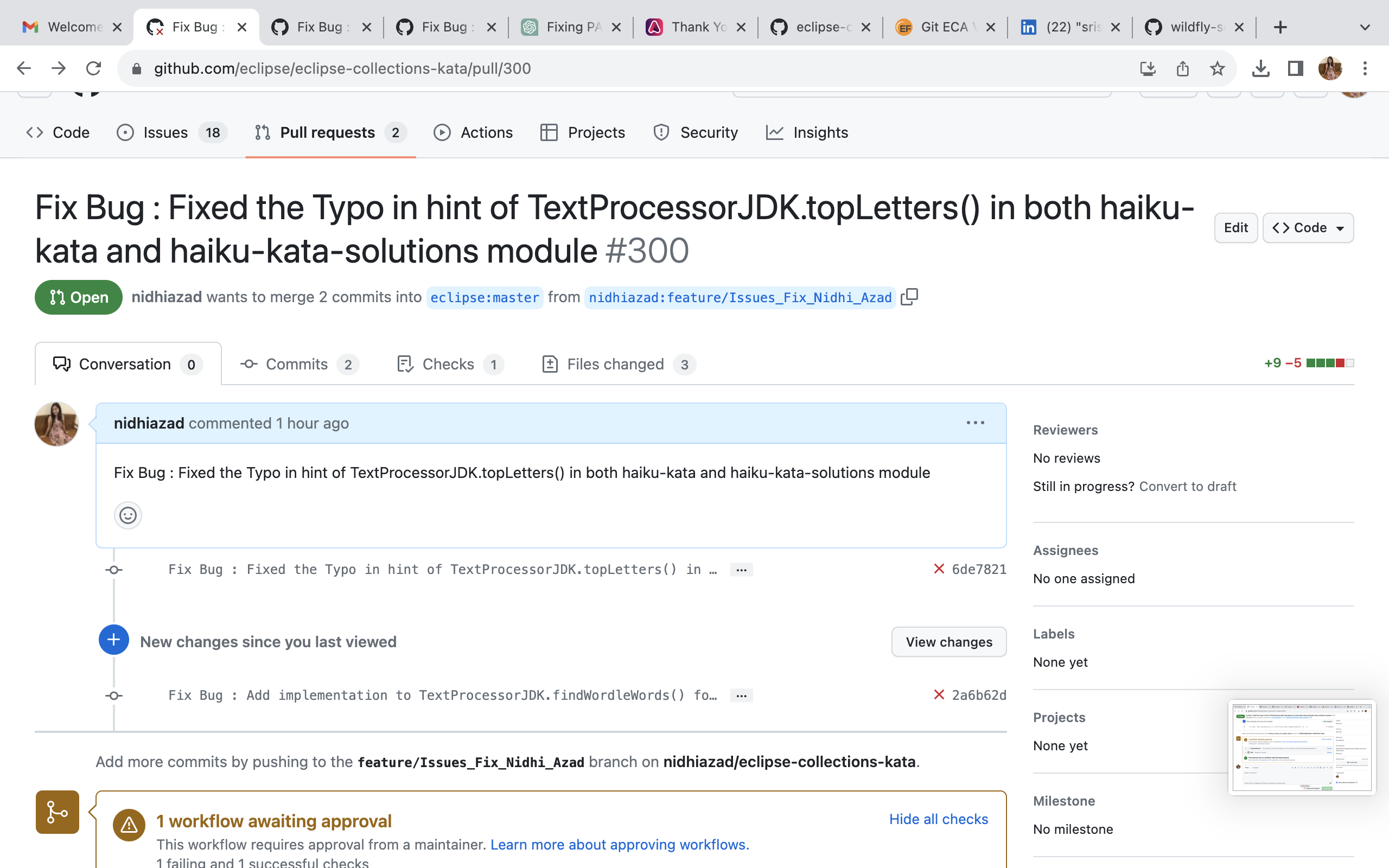Open commit hash 2a6b62d
The height and width of the screenshot is (868, 1389).
tap(979, 694)
